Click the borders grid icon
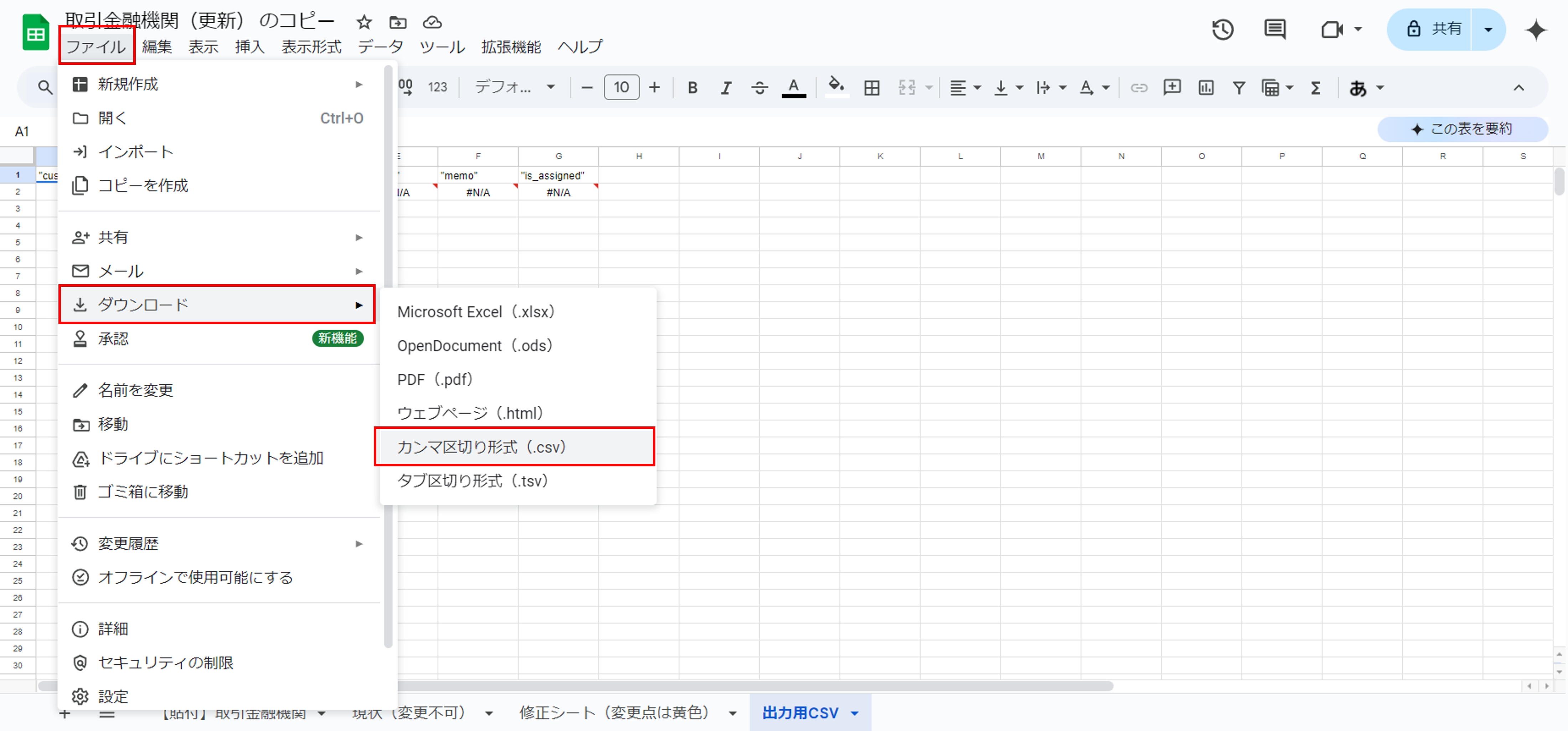This screenshot has height=731, width=1568. tap(872, 88)
